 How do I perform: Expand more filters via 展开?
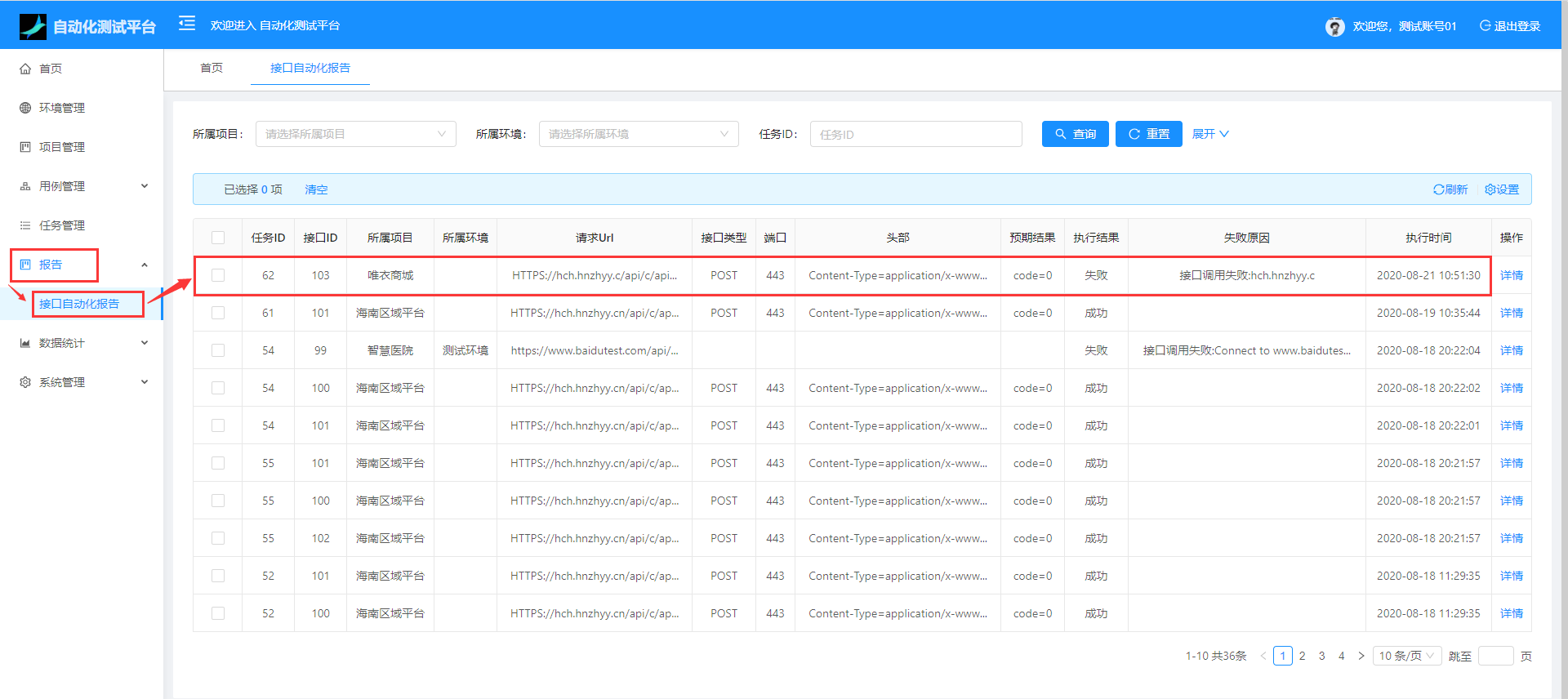(1210, 134)
